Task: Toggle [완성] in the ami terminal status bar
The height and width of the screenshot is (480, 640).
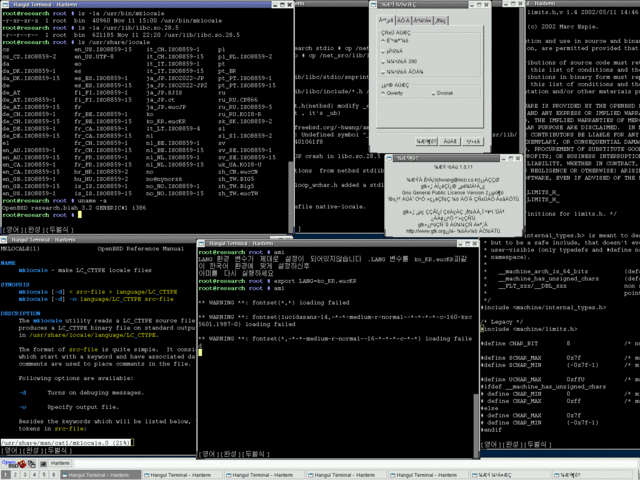Action: 229,454
